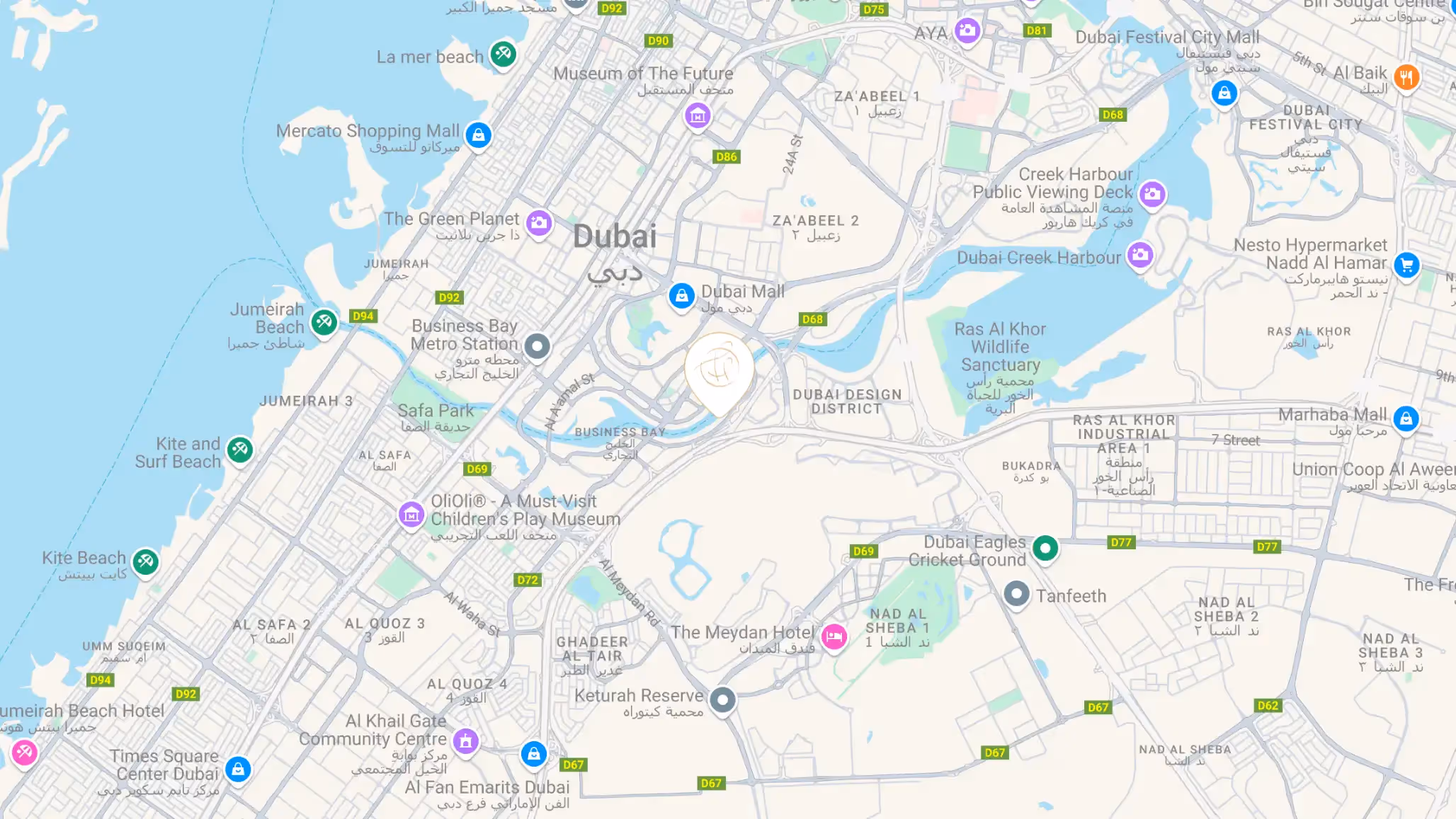Click the Tanfeeth location marker

point(1016,595)
